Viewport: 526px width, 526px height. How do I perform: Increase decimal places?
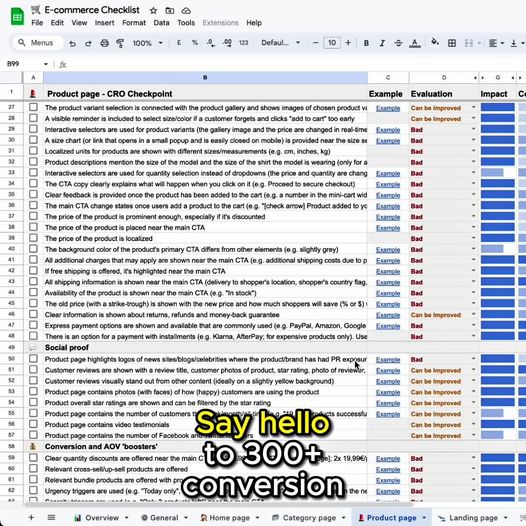(227, 43)
